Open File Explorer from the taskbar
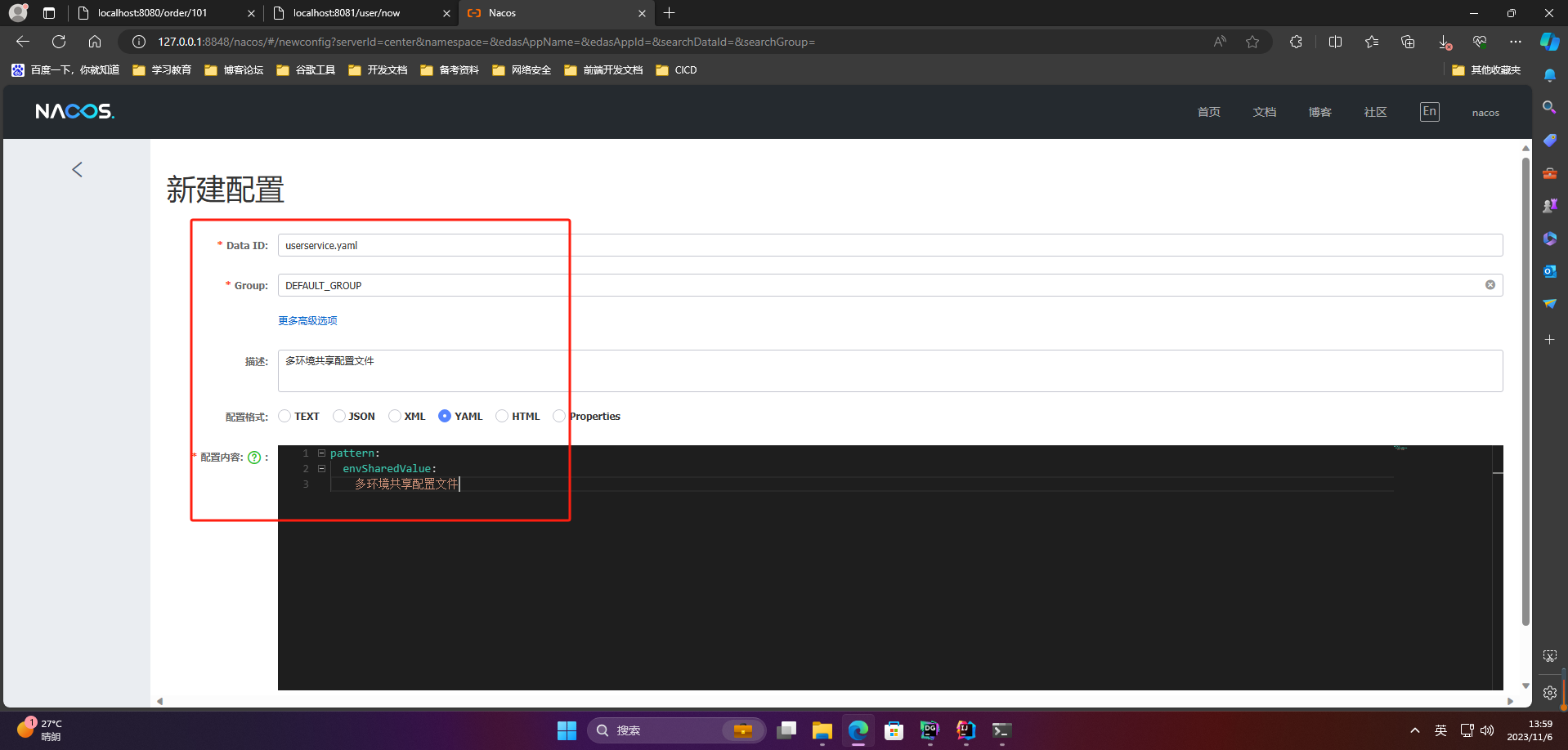 [822, 730]
